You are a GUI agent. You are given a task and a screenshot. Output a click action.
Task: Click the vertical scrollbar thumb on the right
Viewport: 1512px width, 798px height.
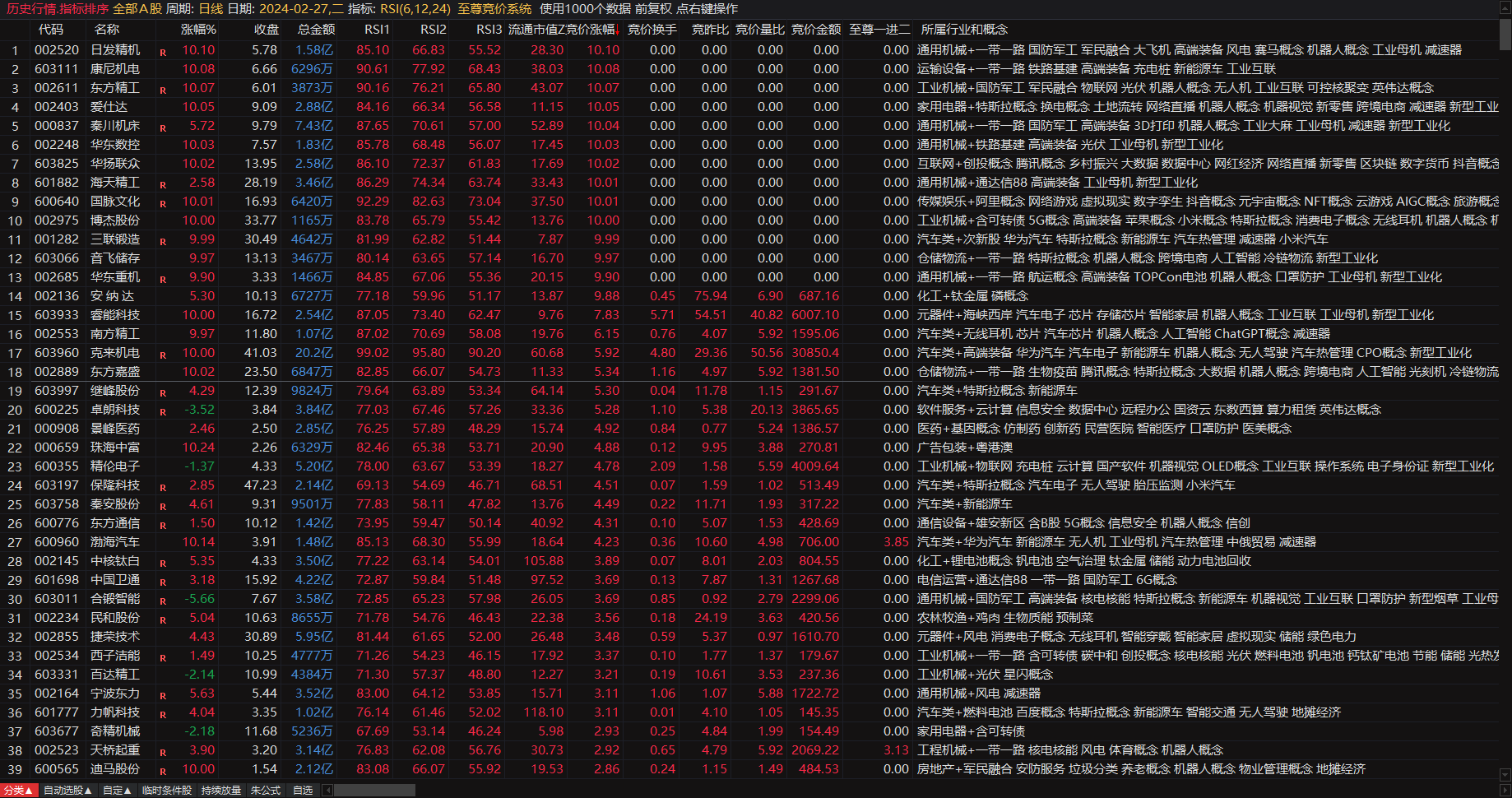pos(1505,35)
